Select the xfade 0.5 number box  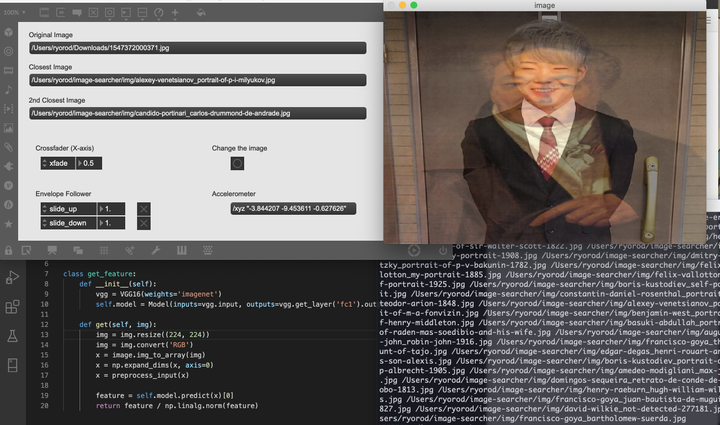click(89, 163)
